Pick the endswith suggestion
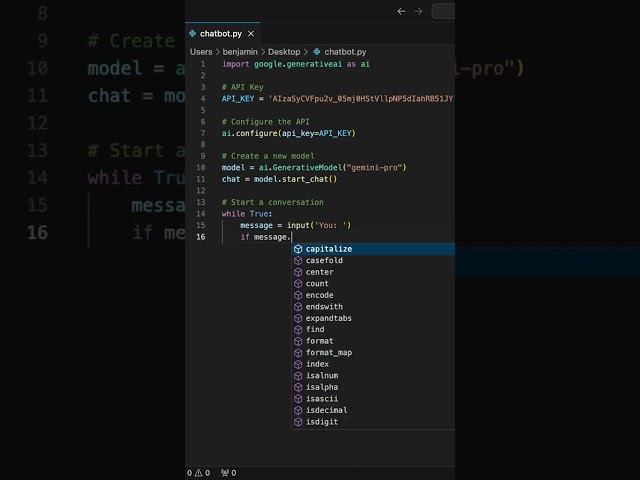 373,307
